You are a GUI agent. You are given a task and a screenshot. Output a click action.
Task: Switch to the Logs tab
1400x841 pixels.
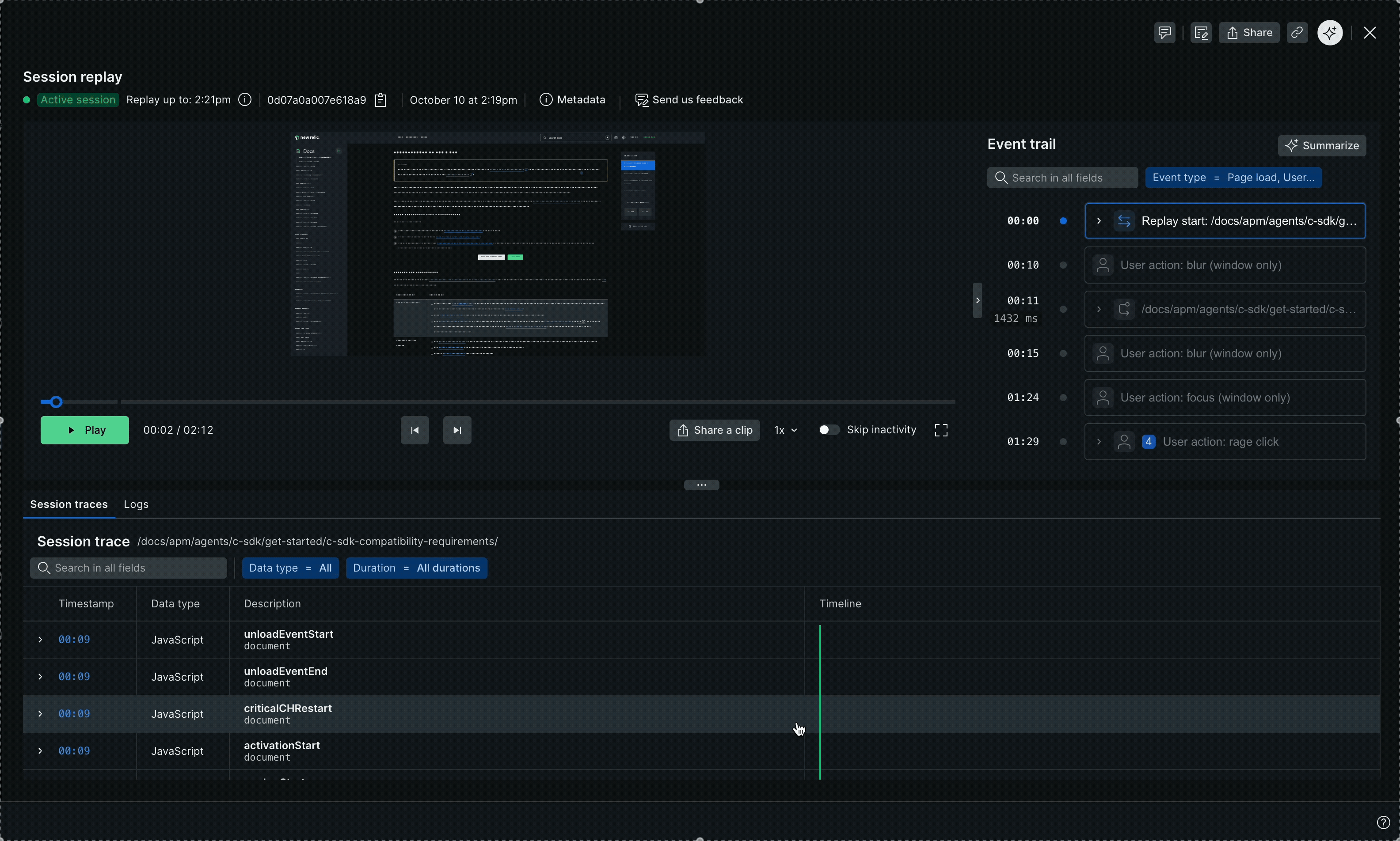point(136,504)
